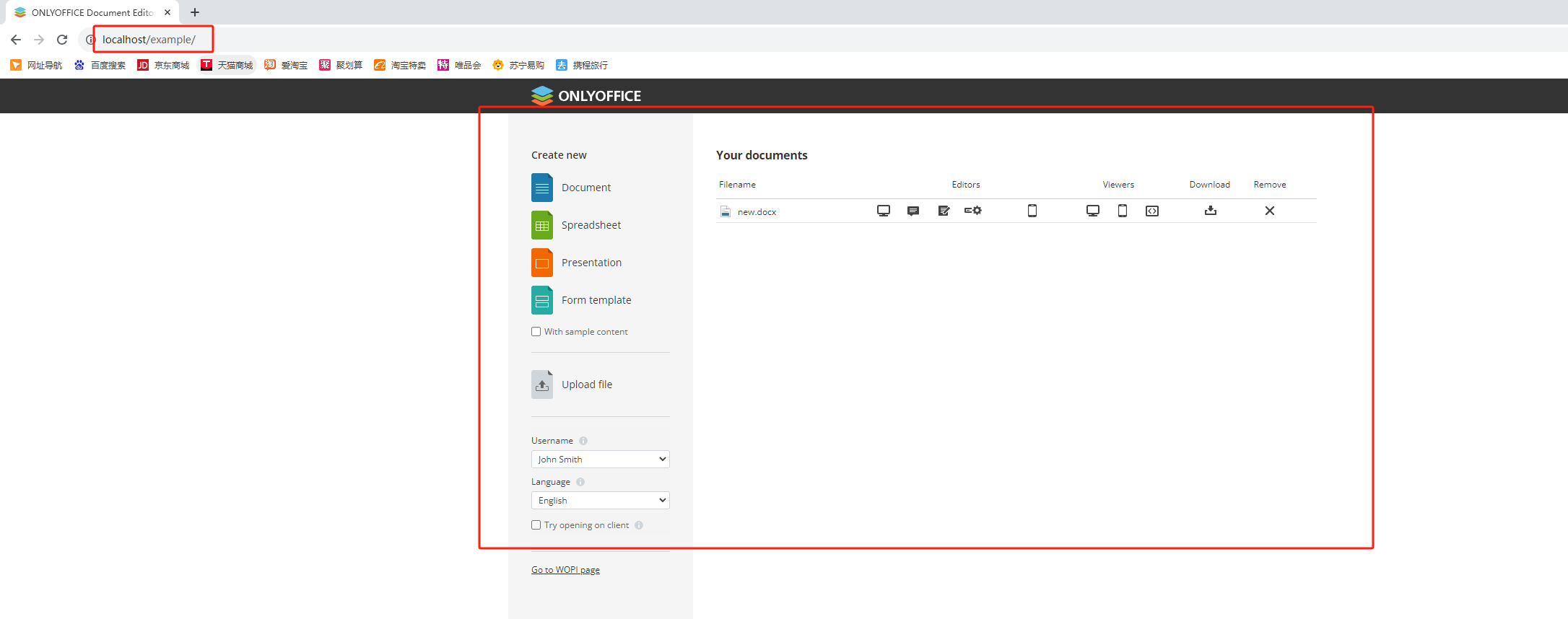Viewport: 1568px width, 619px height.
Task: Open new.docx in review mode
Action: pyautogui.click(x=944, y=211)
